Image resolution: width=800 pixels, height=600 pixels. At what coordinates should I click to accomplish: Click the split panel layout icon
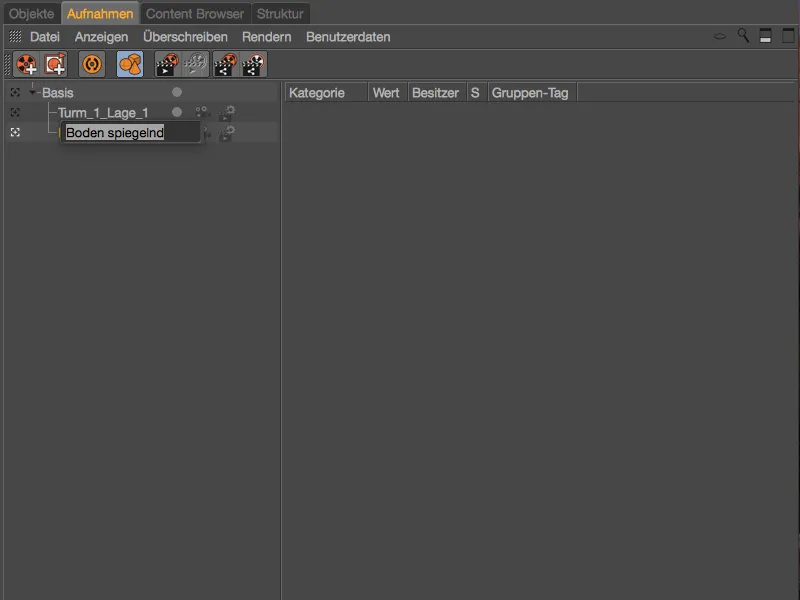coord(765,36)
